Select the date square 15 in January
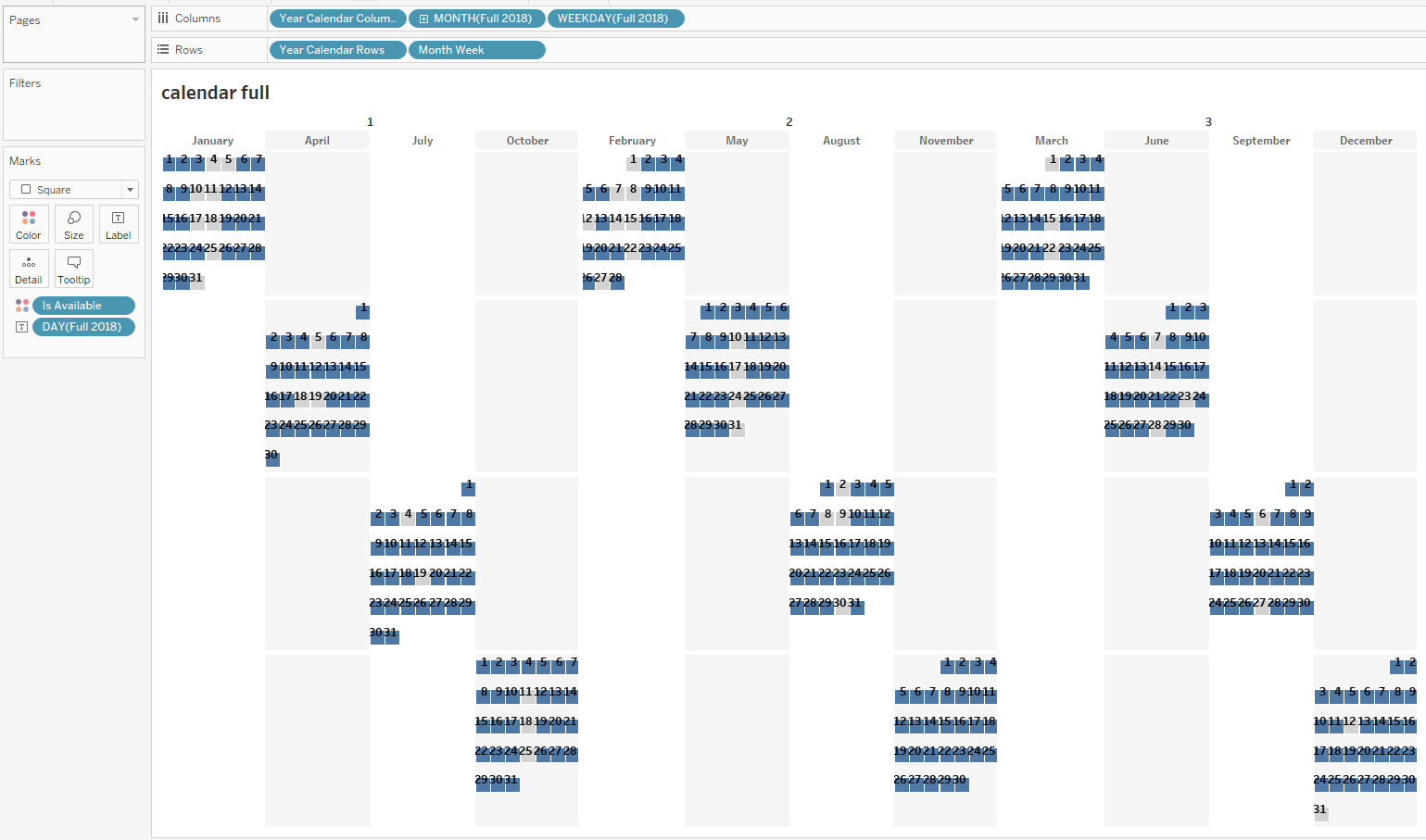 coord(168,221)
